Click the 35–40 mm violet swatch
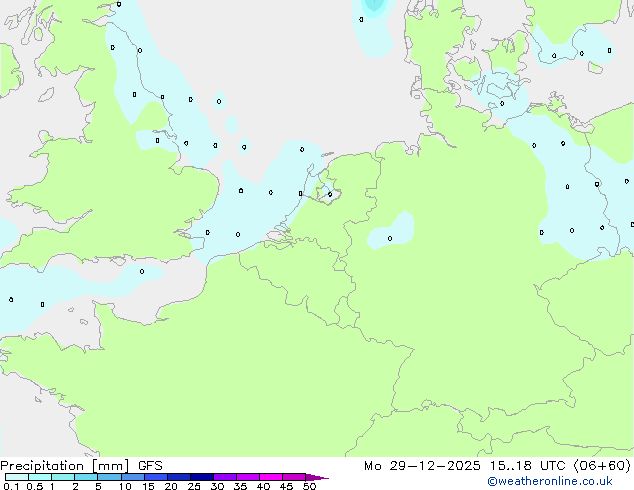This screenshot has height=490, width=634. [x=248, y=477]
